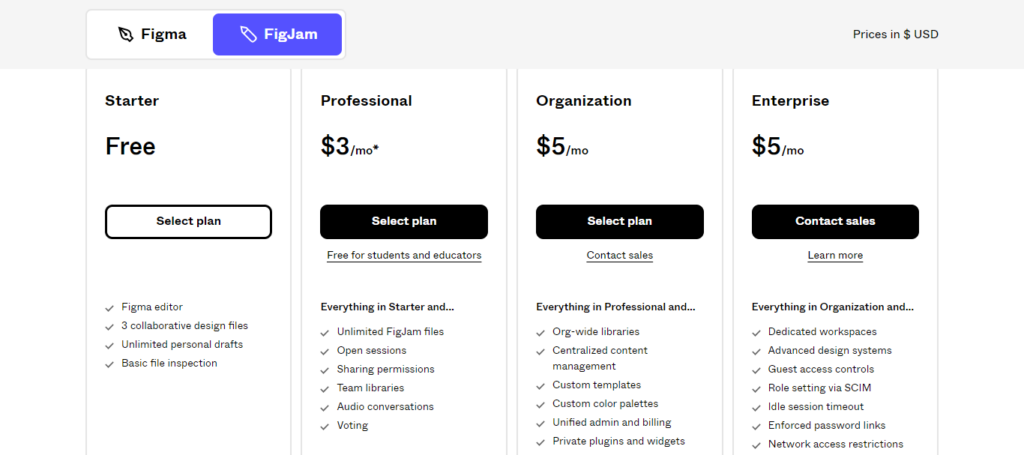1024x455 pixels.
Task: Switch to the Figma pricing tab
Action: tap(151, 35)
